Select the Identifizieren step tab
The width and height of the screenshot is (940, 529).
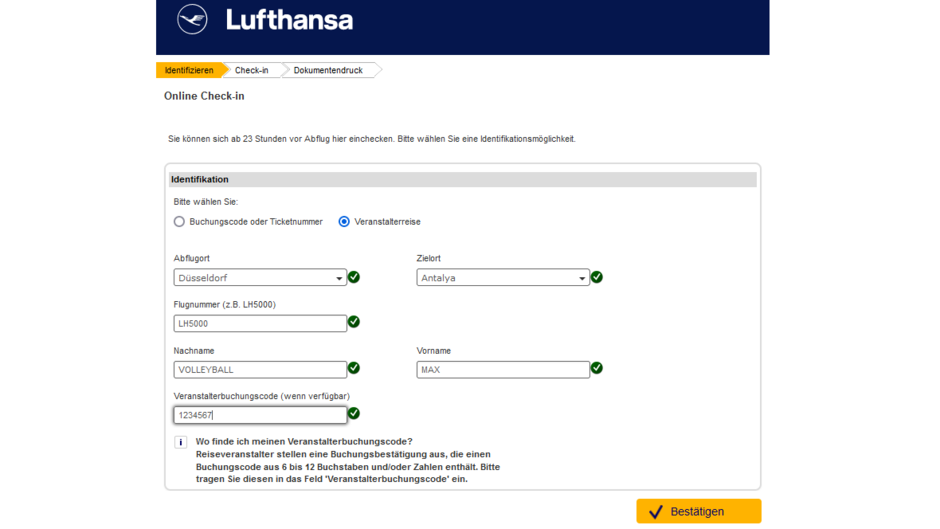click(x=189, y=70)
